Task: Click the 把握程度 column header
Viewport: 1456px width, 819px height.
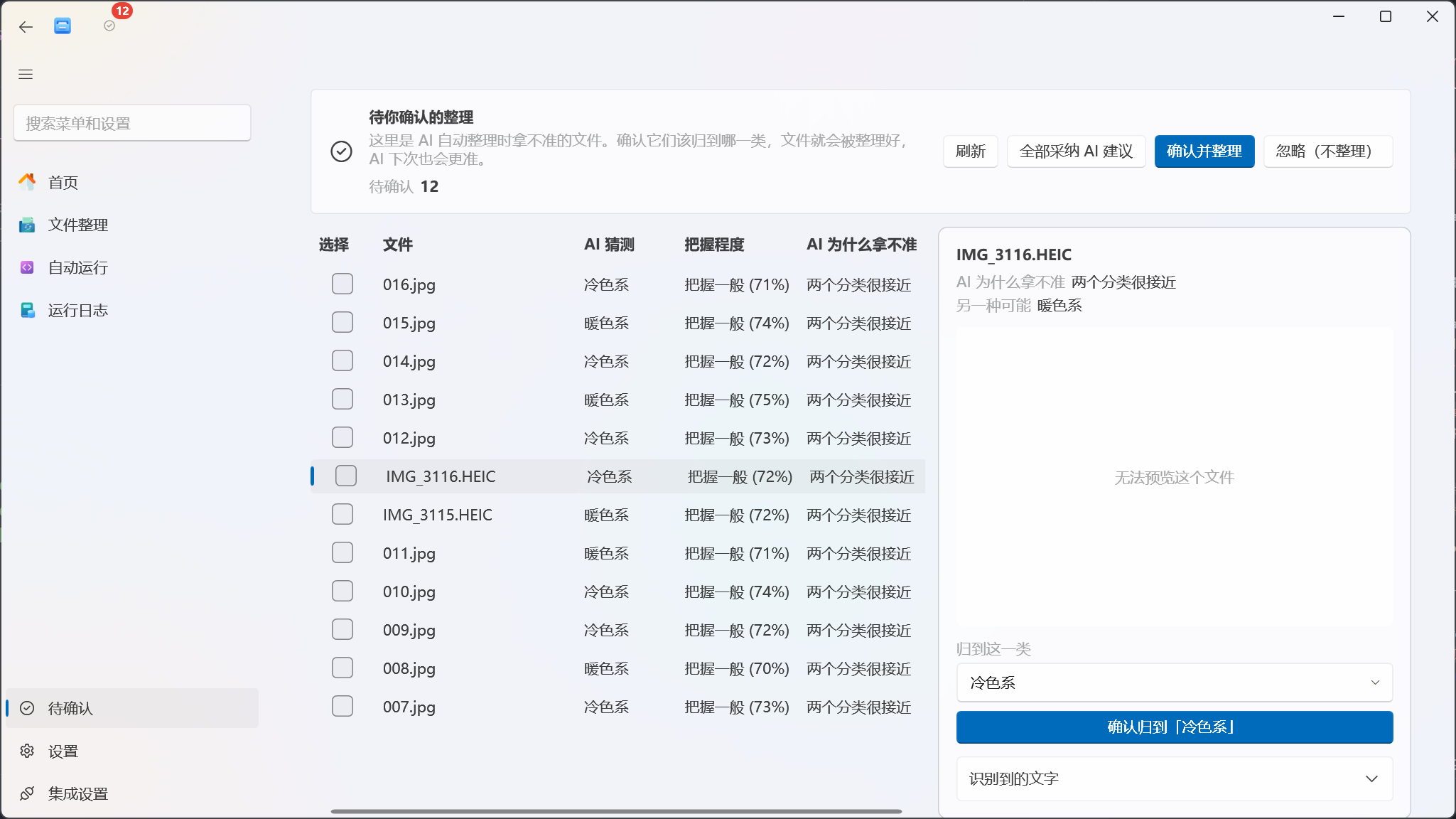Action: [714, 245]
